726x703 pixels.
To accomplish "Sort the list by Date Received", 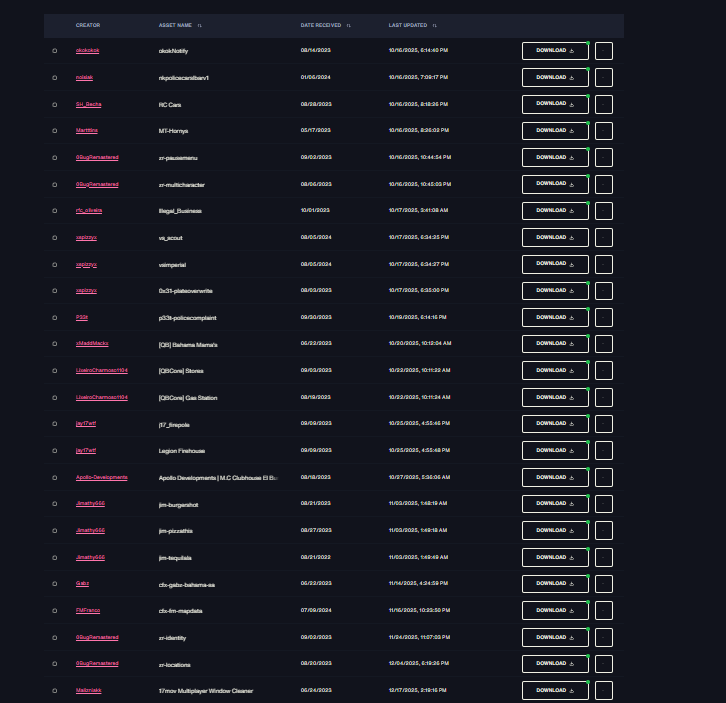I will pyautogui.click(x=349, y=25).
